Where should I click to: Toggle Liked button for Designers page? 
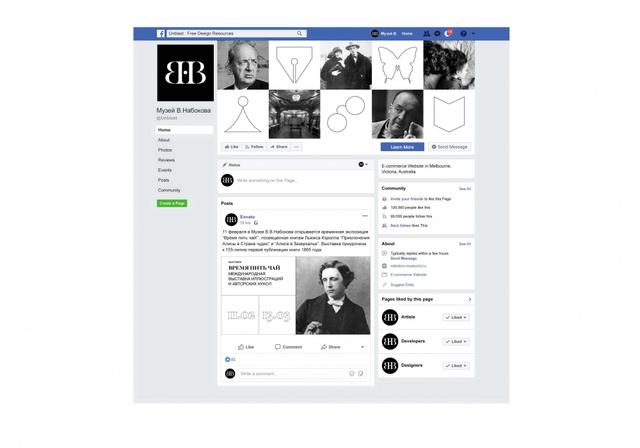point(456,366)
